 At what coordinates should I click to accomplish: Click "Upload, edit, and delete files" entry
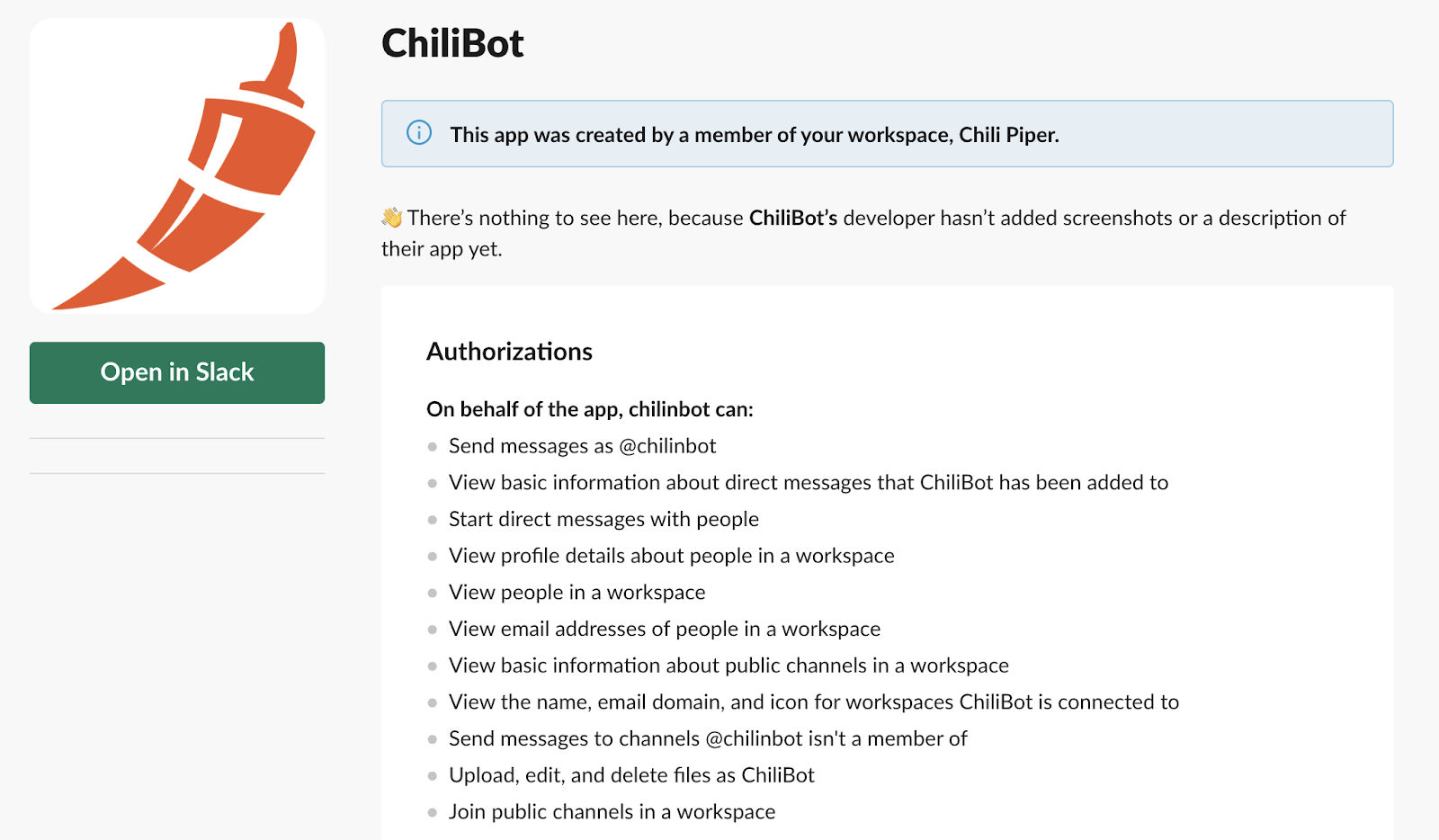point(631,775)
